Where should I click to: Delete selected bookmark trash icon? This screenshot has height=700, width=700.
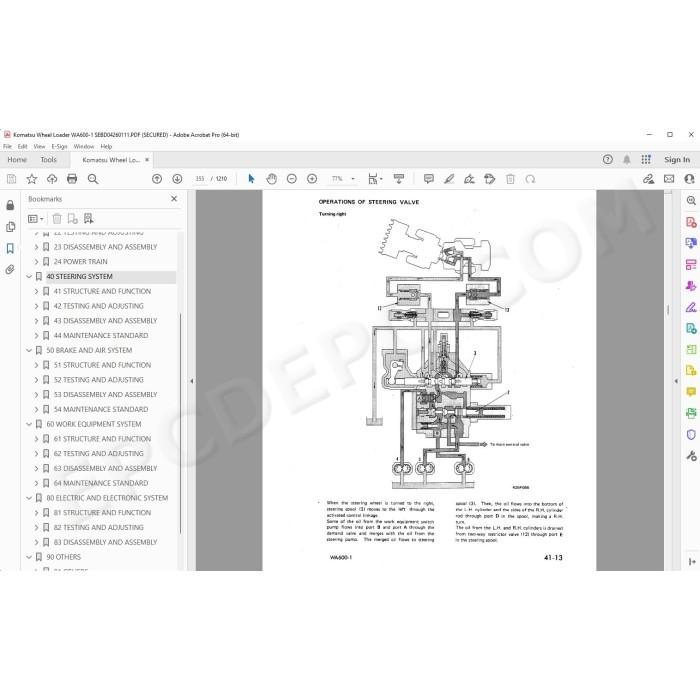click(x=57, y=218)
